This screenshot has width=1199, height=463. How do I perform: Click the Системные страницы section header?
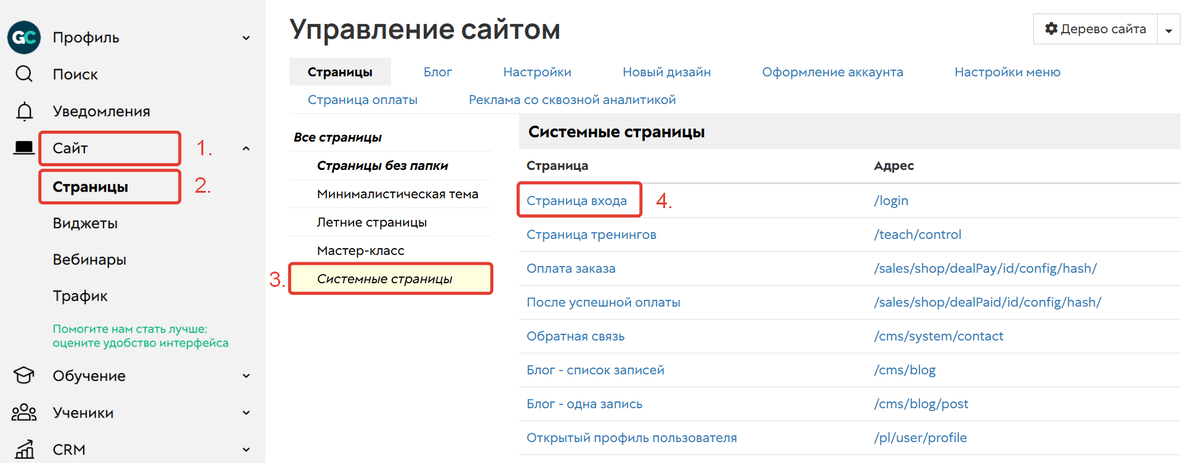[616, 132]
